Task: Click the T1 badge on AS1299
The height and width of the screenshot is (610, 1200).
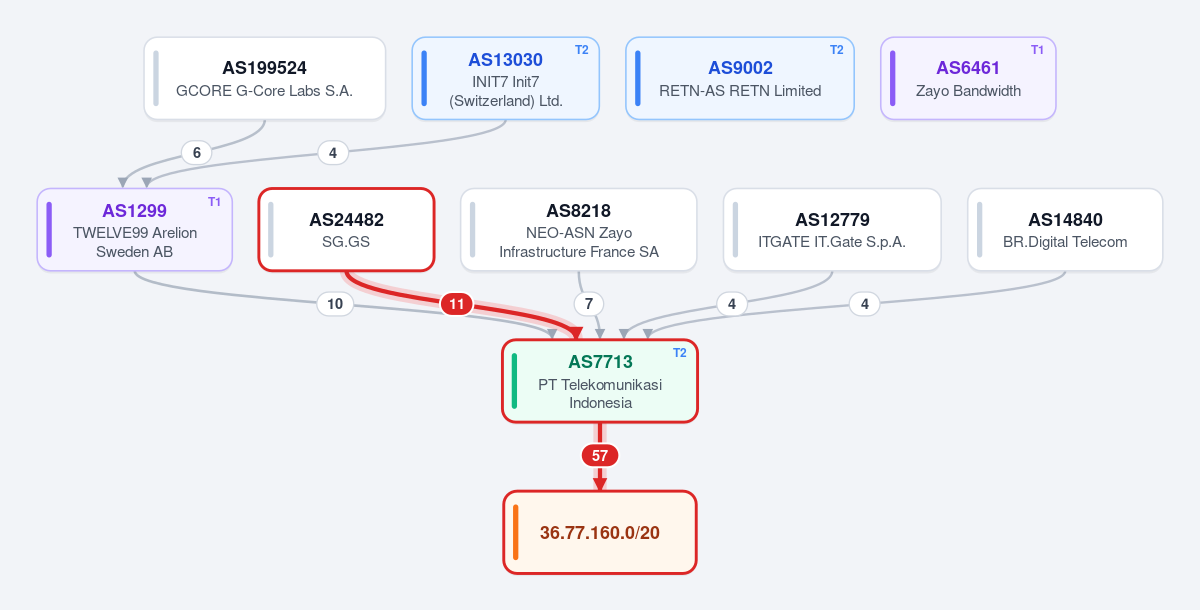Action: 214,202
